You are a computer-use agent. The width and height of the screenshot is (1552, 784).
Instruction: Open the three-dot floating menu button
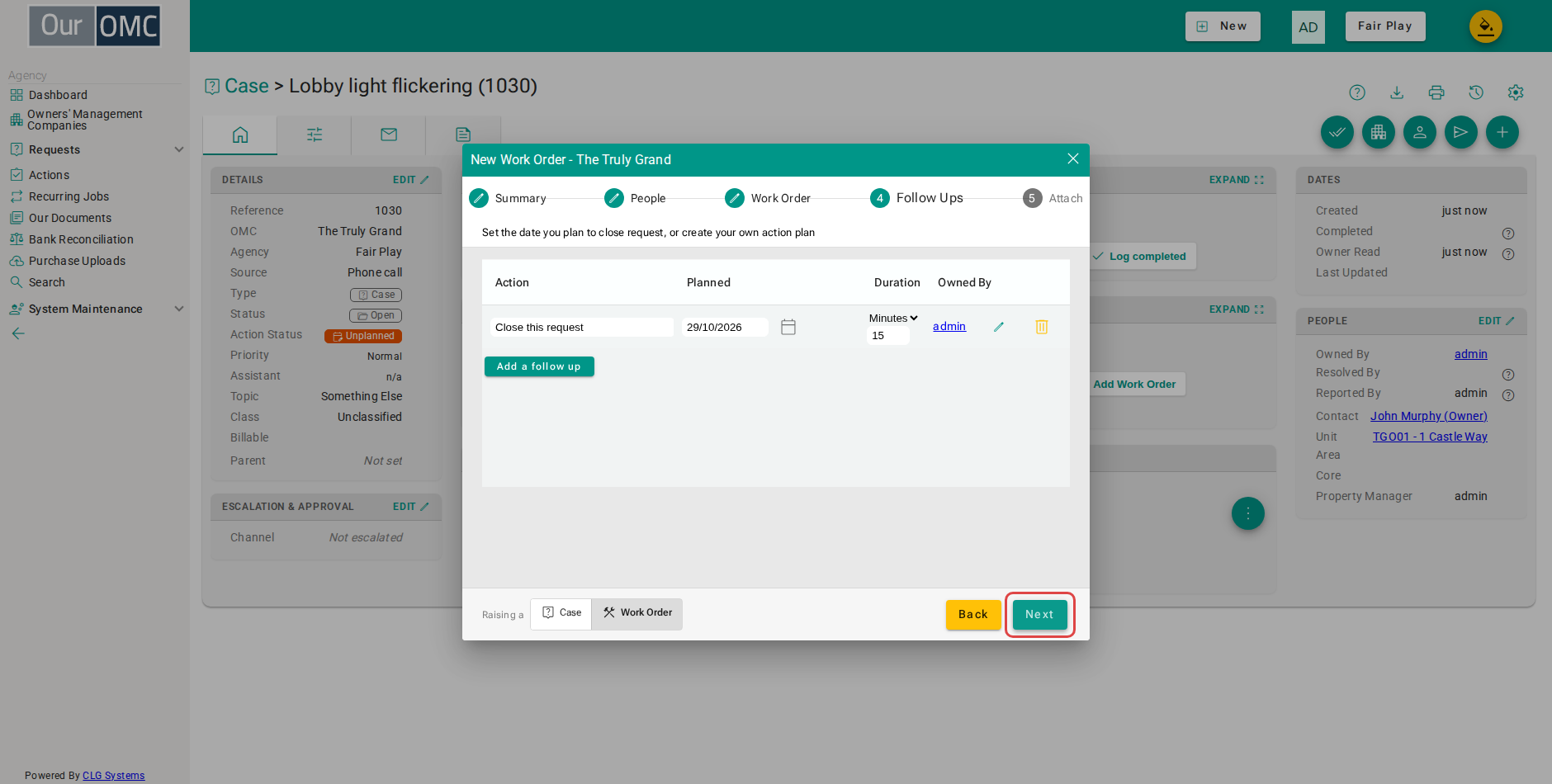coord(1248,513)
